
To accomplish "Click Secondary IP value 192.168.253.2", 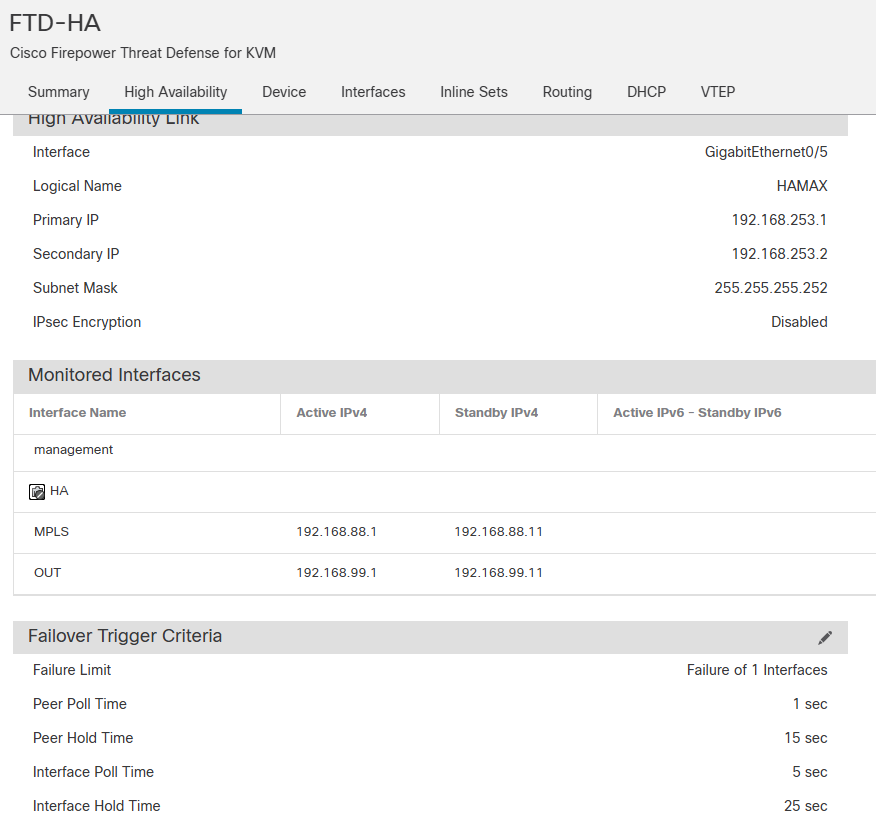I will click(779, 254).
